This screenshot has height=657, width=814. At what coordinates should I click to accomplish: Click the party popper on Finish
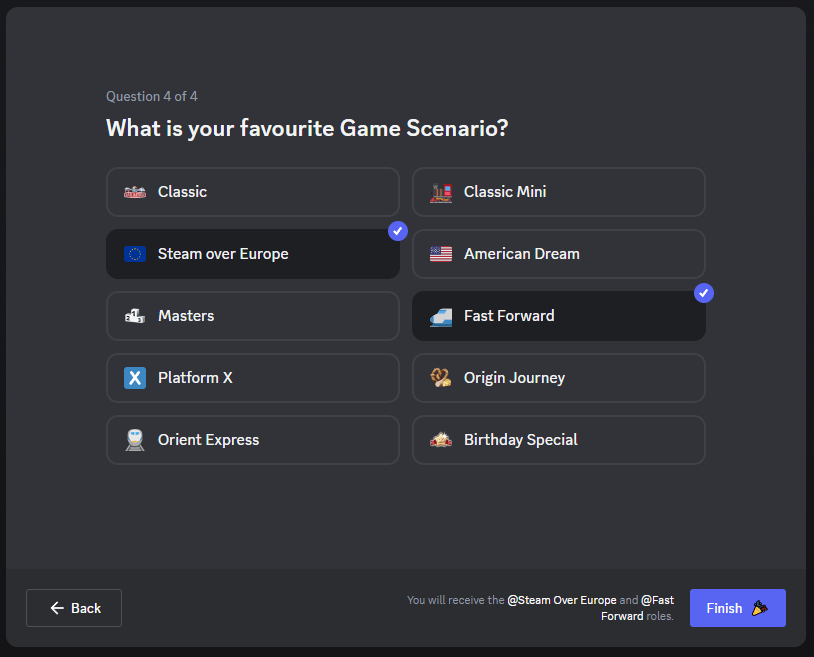click(x=760, y=608)
